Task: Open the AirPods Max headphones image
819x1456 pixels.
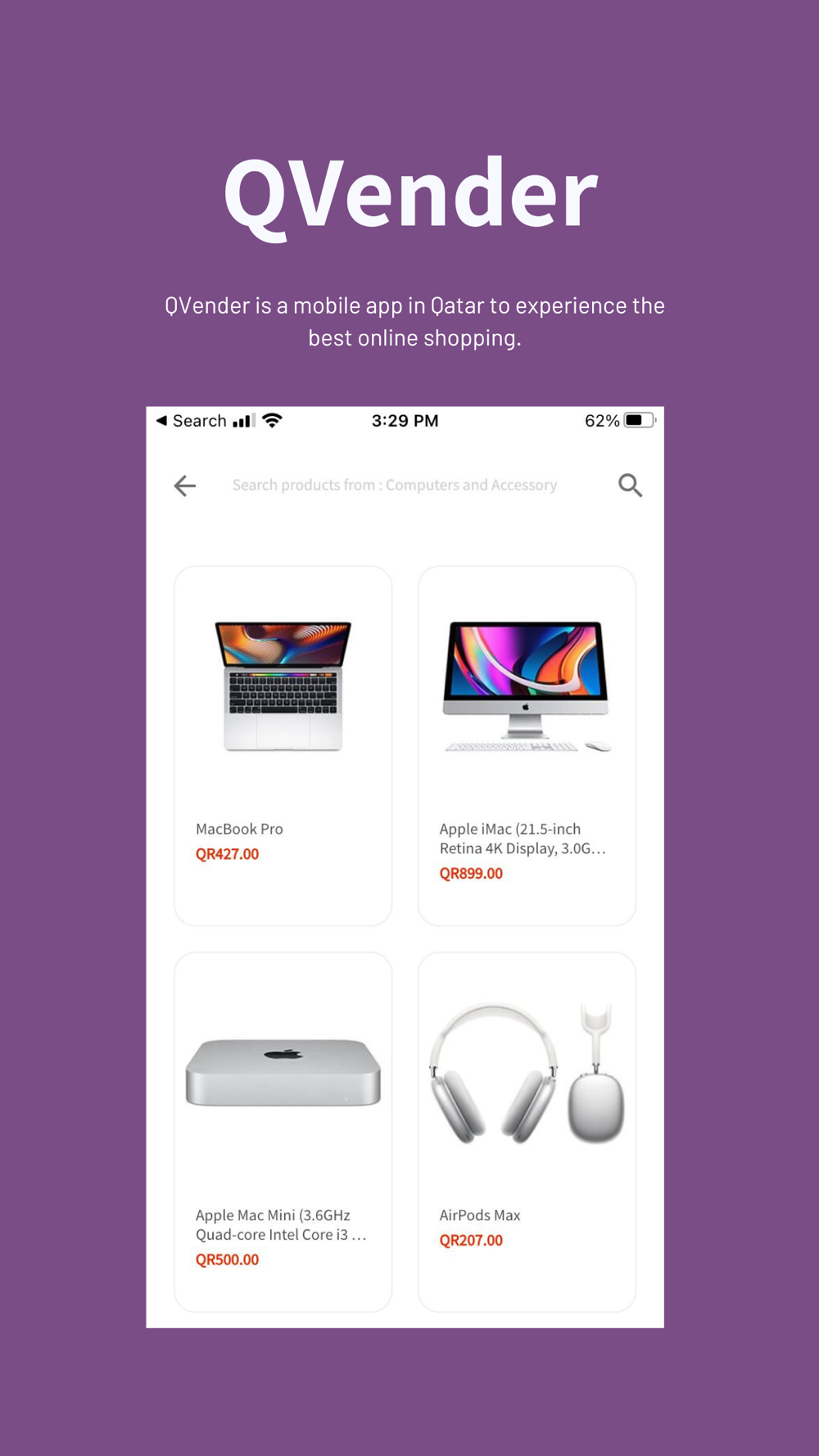Action: [x=527, y=1073]
